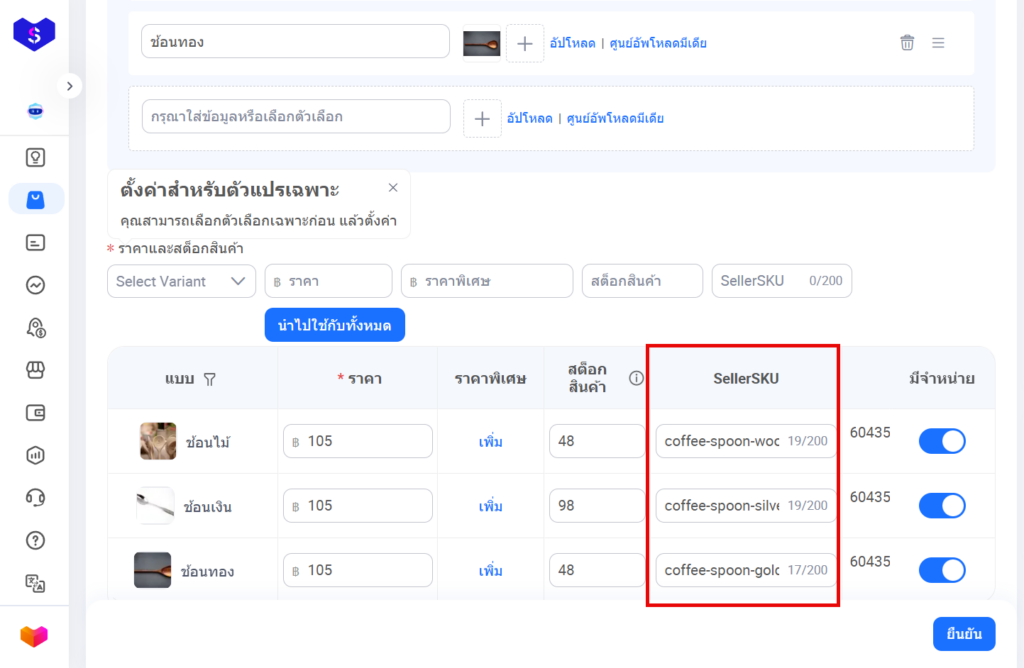
Task: Click the add image plus box for ช้อนทอง
Action: 525,43
